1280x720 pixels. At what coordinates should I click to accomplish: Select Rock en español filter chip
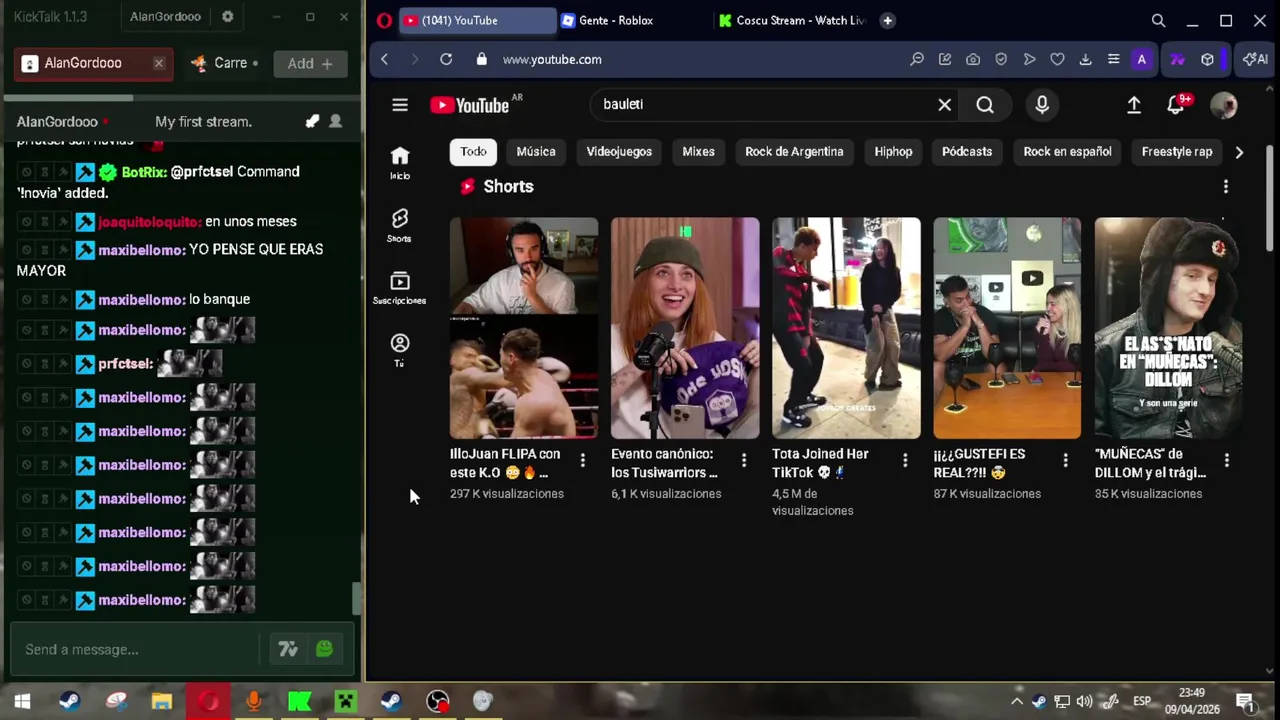pyautogui.click(x=1067, y=152)
